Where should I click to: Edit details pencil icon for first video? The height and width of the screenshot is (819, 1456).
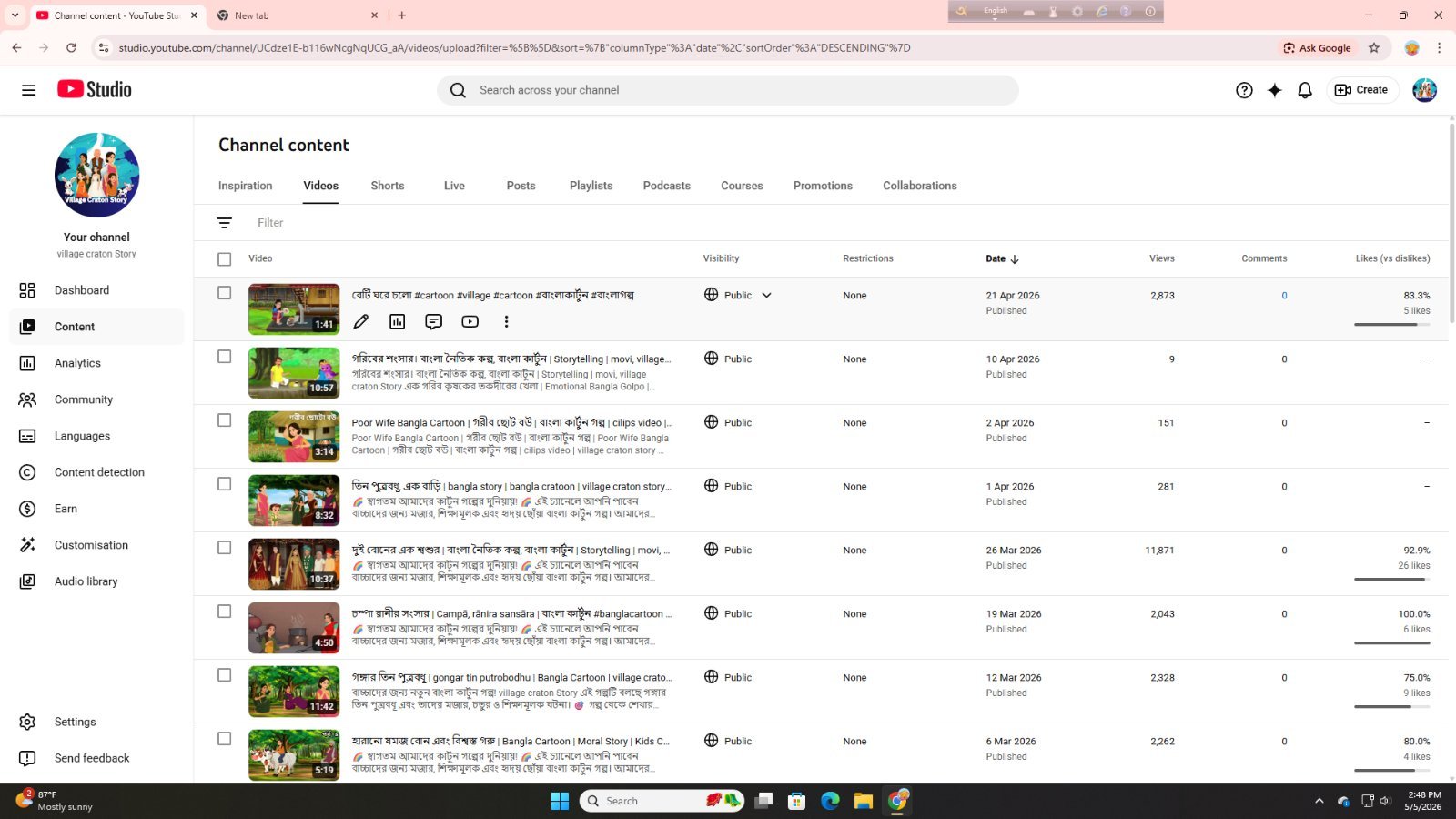coord(361,321)
